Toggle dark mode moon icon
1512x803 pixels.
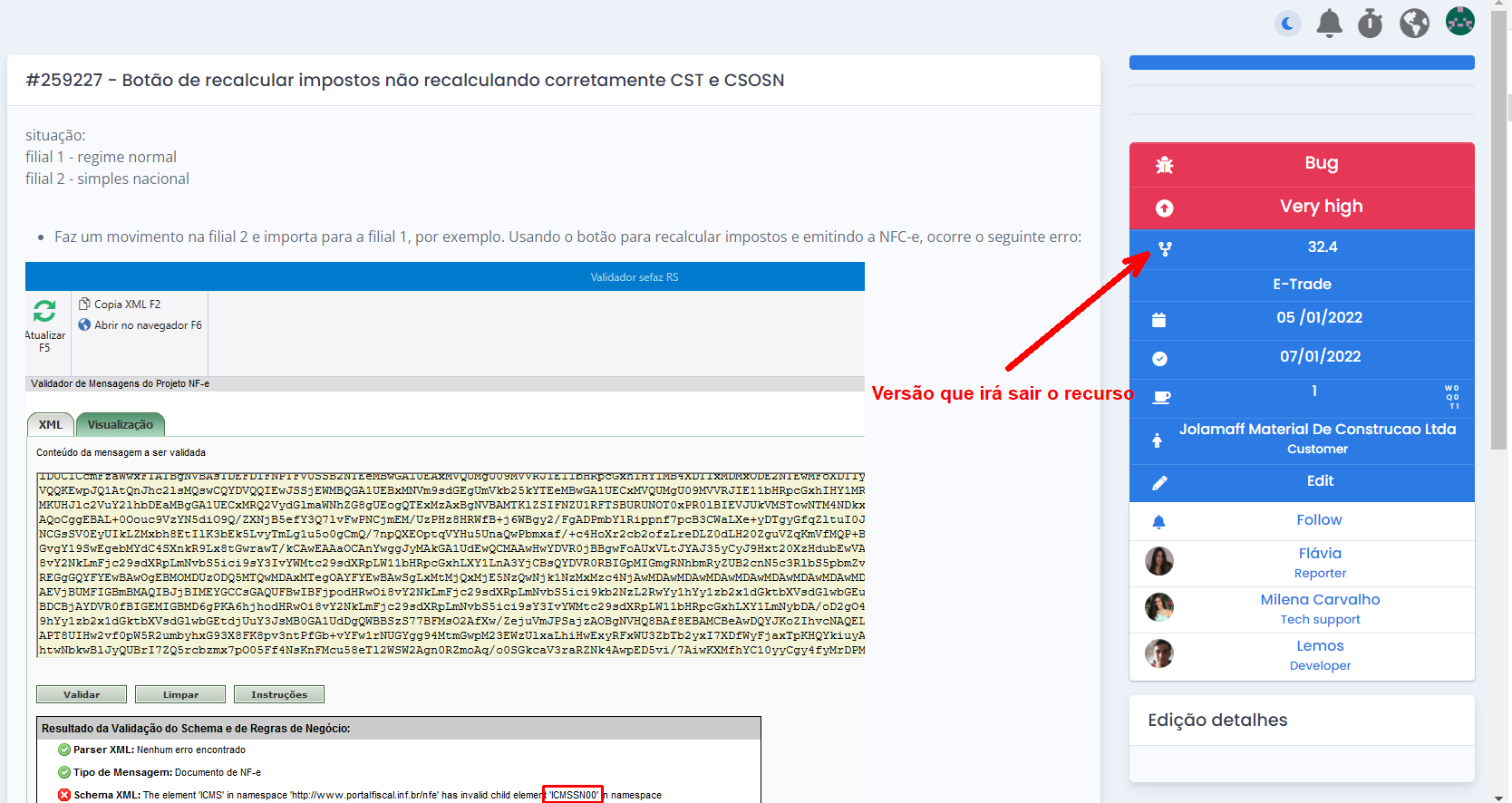1287,24
